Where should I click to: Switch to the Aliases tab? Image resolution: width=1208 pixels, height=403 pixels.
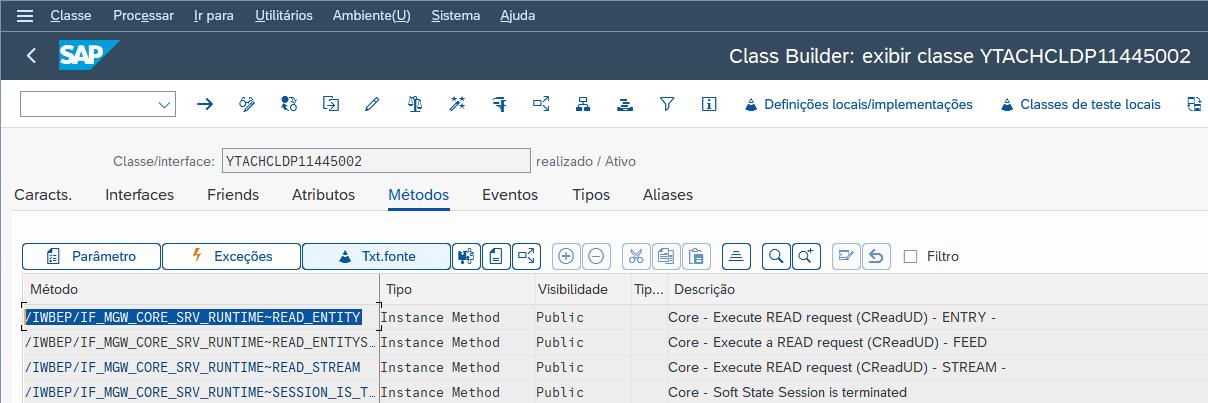point(668,195)
